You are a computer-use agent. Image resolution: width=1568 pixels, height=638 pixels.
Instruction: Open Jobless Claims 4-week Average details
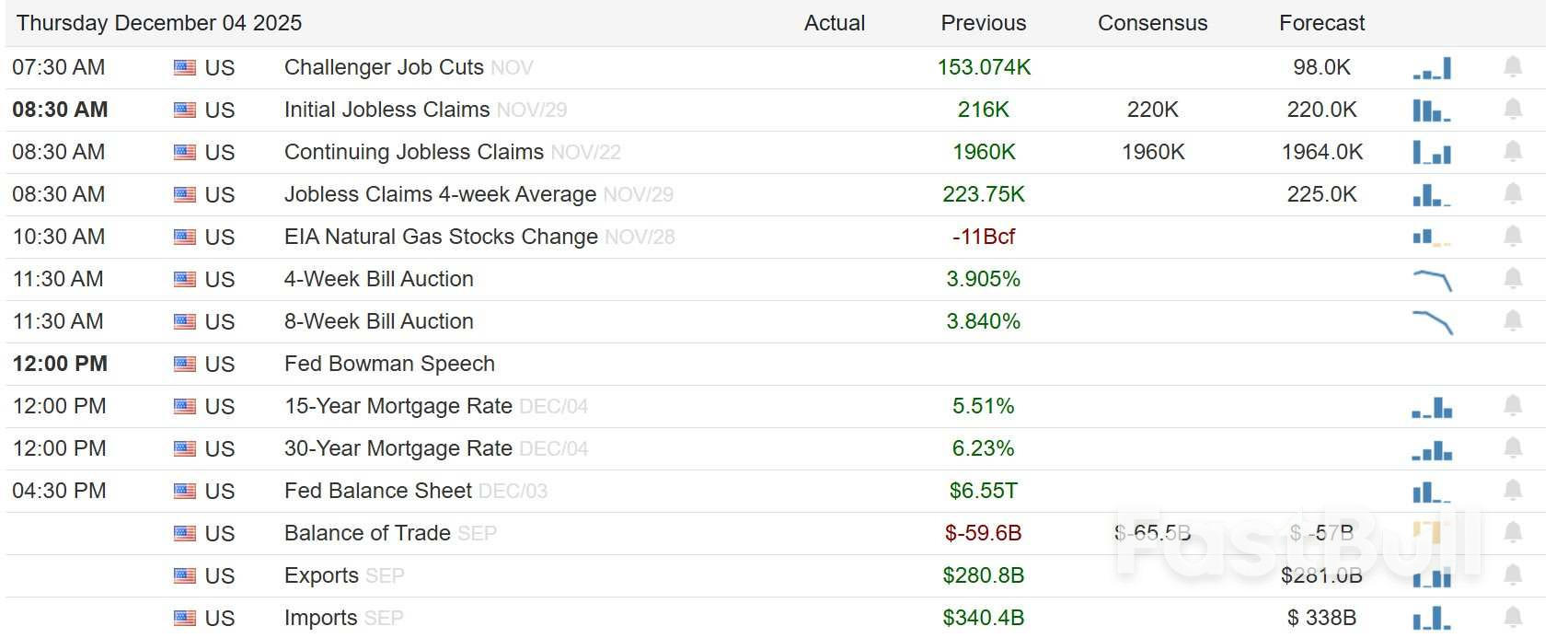point(440,194)
